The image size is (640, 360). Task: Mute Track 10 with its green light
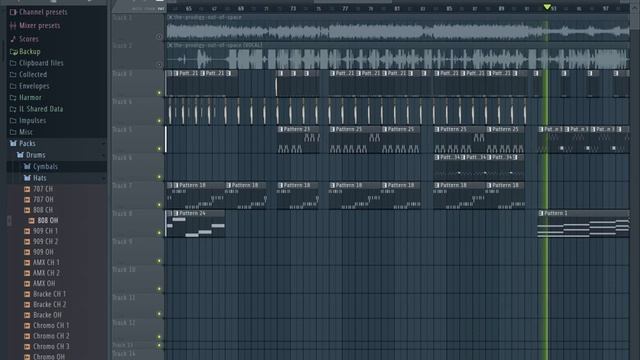(x=159, y=289)
